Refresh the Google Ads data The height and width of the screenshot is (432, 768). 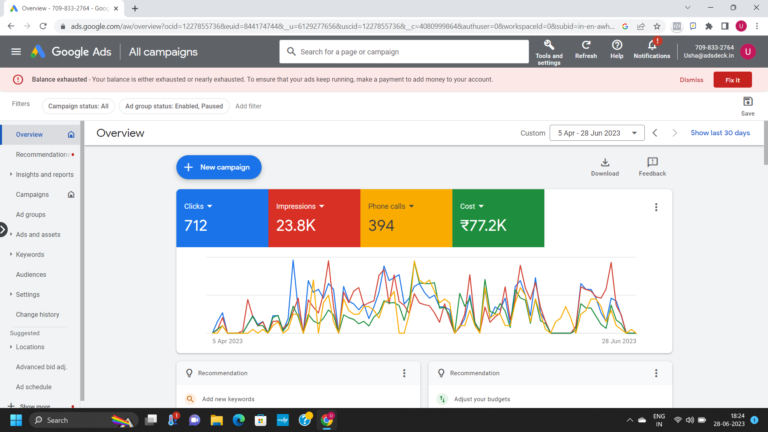pos(586,50)
